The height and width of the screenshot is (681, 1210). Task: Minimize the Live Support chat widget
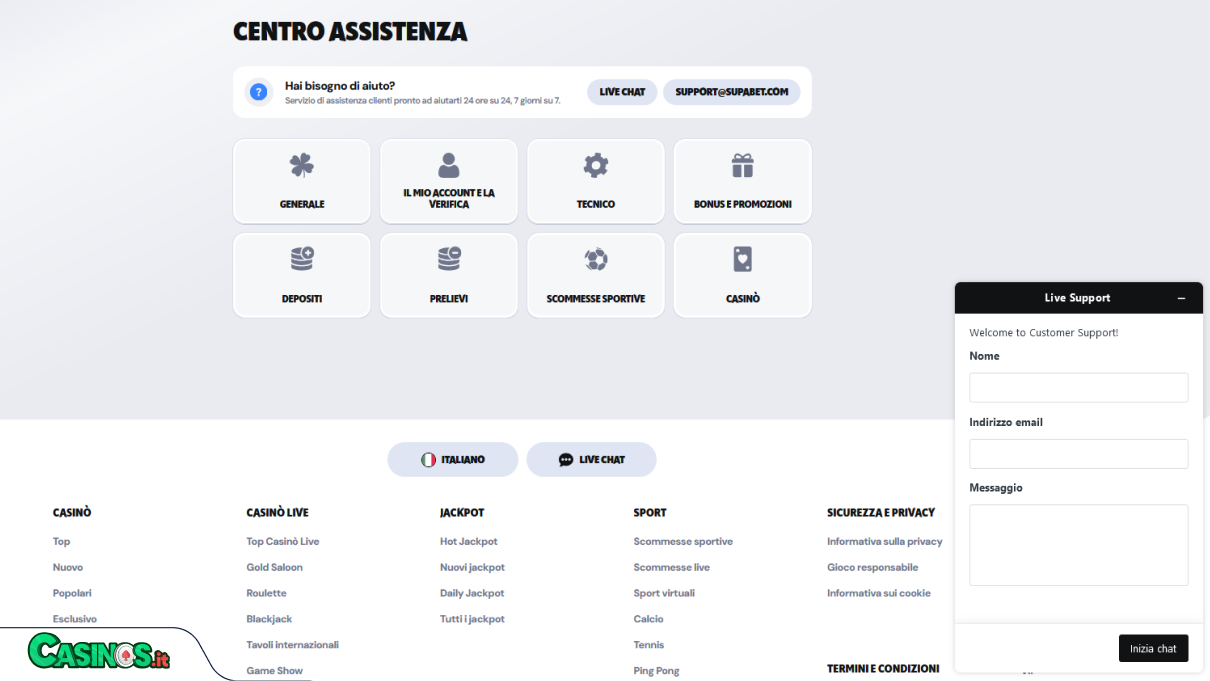[x=1181, y=298]
